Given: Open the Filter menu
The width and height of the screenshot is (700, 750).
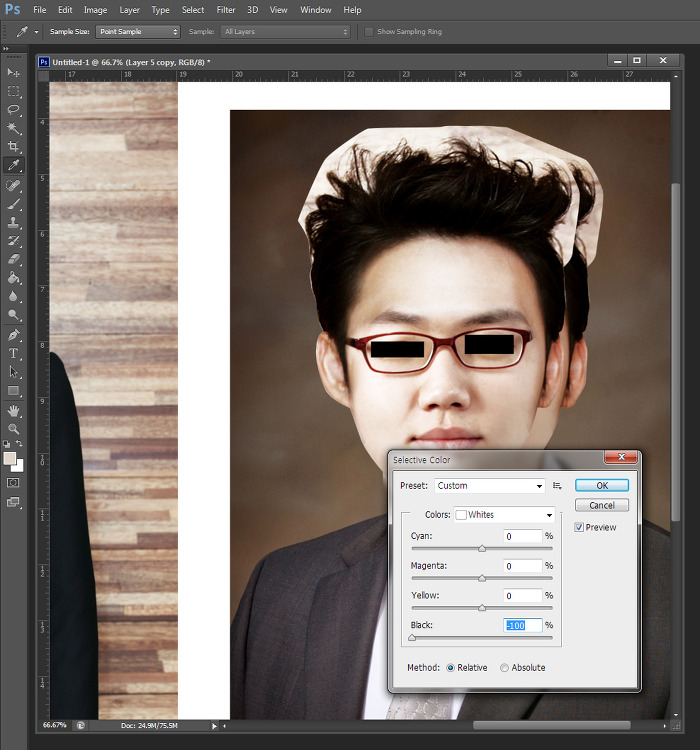Looking at the screenshot, I should tap(226, 10).
